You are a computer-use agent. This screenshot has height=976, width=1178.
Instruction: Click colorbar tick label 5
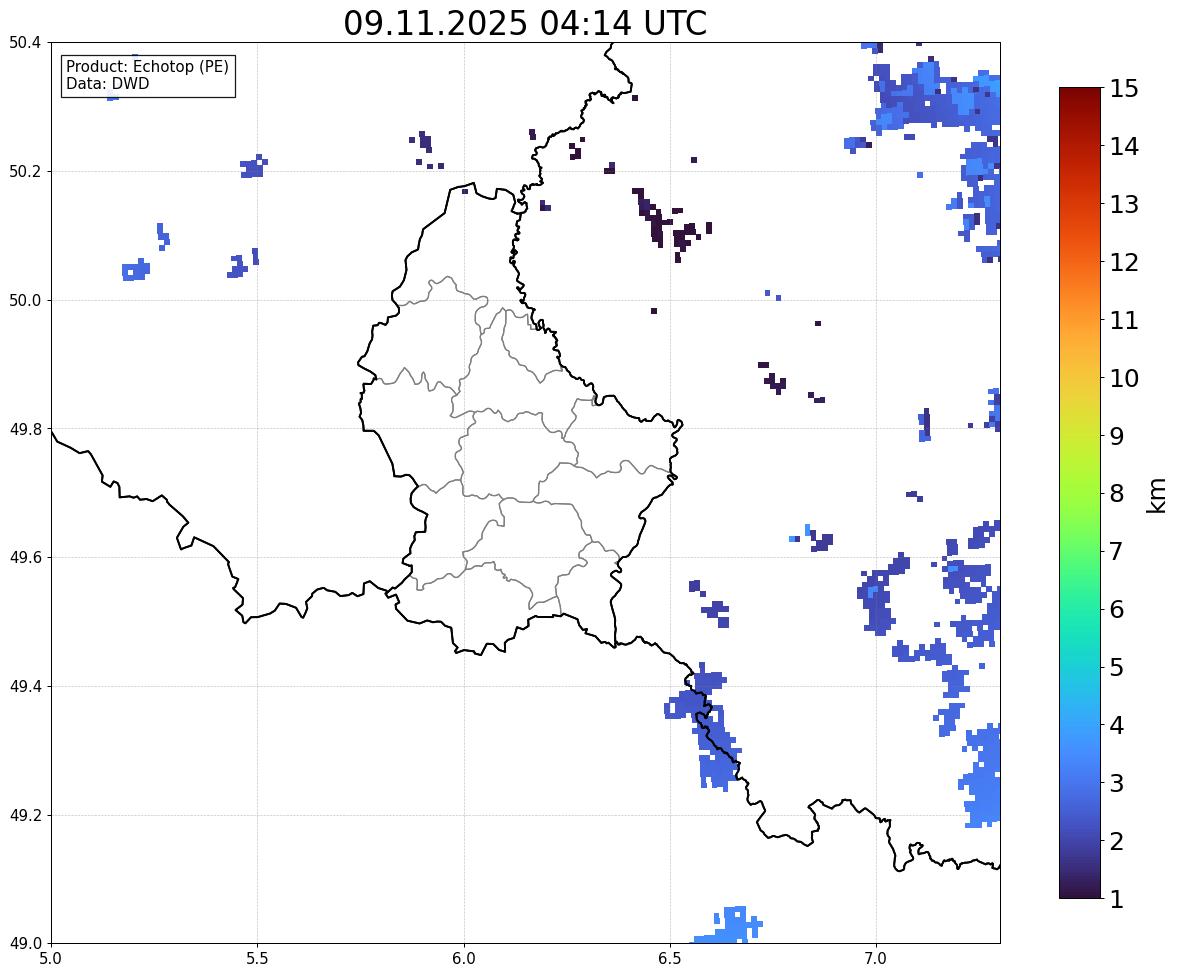tap(1116, 667)
